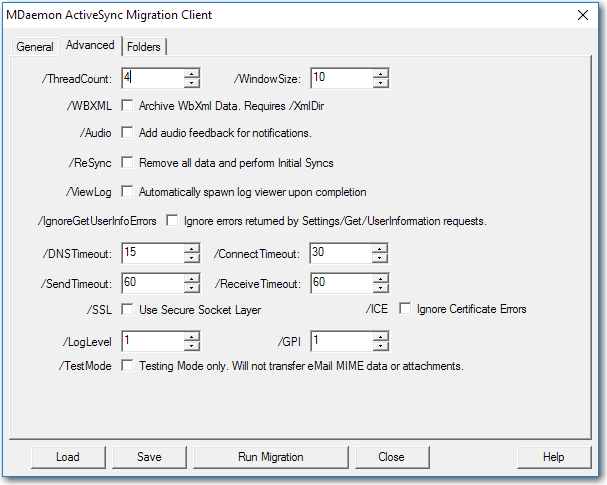Click inside the ThreadCount input field
The height and width of the screenshot is (485, 607).
[152, 78]
